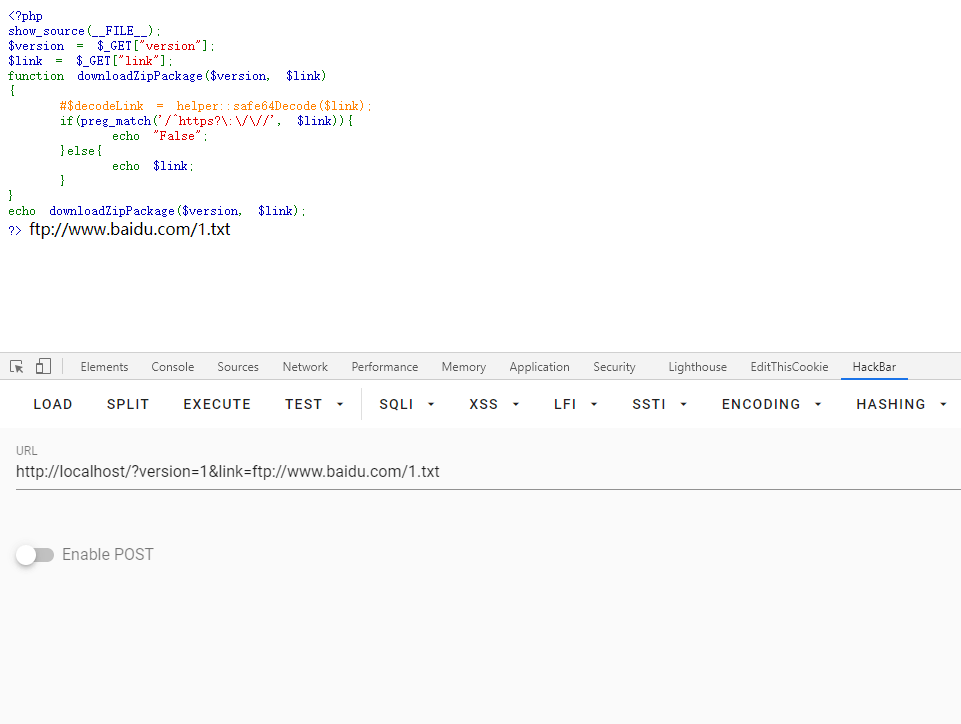This screenshot has width=961, height=724.
Task: Open the ENCODING dropdown
Action: tap(772, 404)
